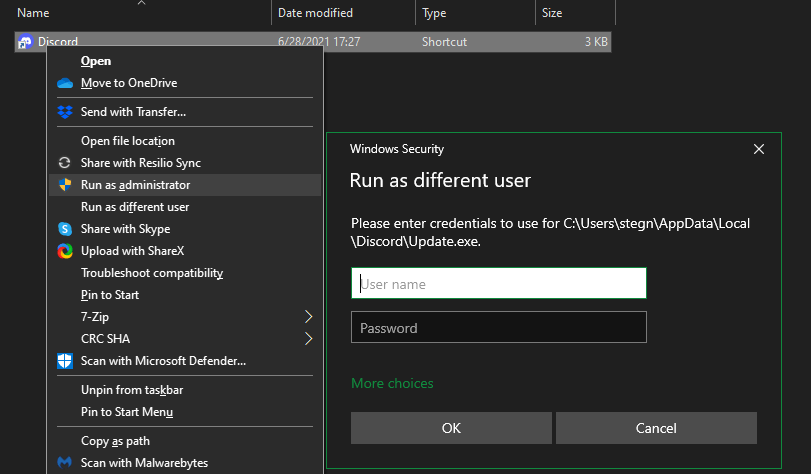The image size is (811, 474).
Task: Click the Resilio Sync icon in context menu
Action: click(x=64, y=163)
